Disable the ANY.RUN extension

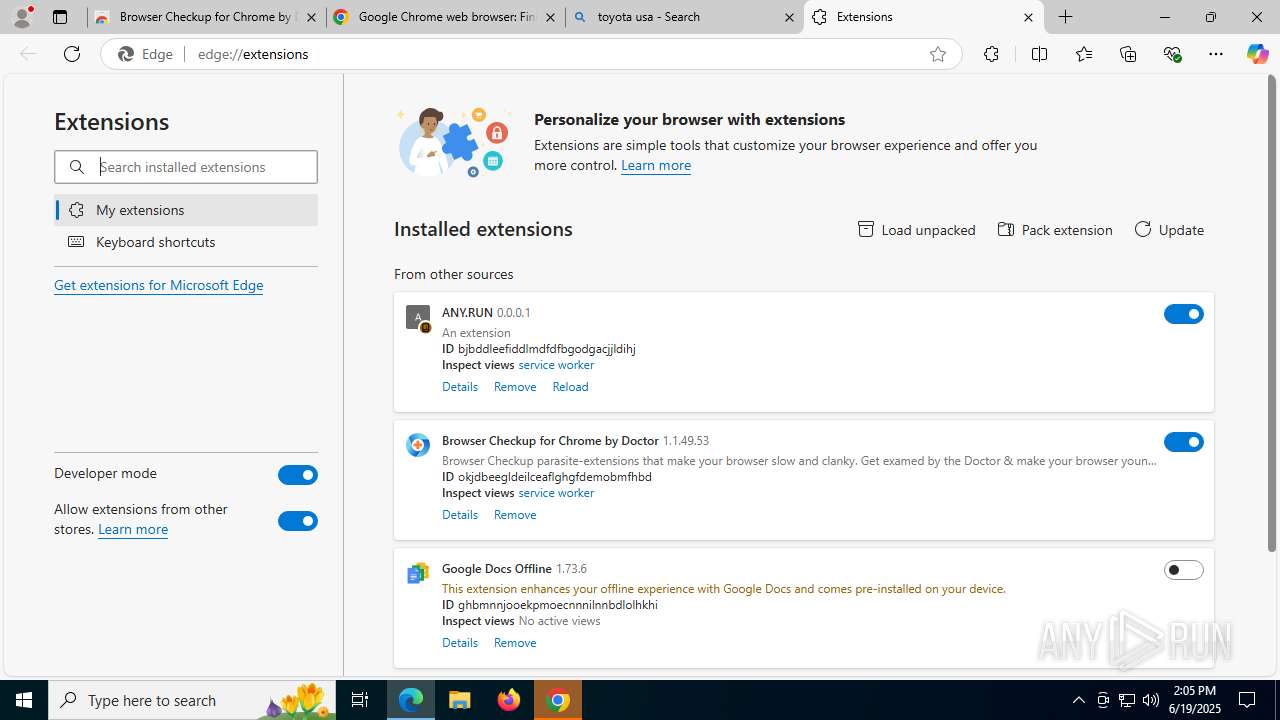(1184, 314)
